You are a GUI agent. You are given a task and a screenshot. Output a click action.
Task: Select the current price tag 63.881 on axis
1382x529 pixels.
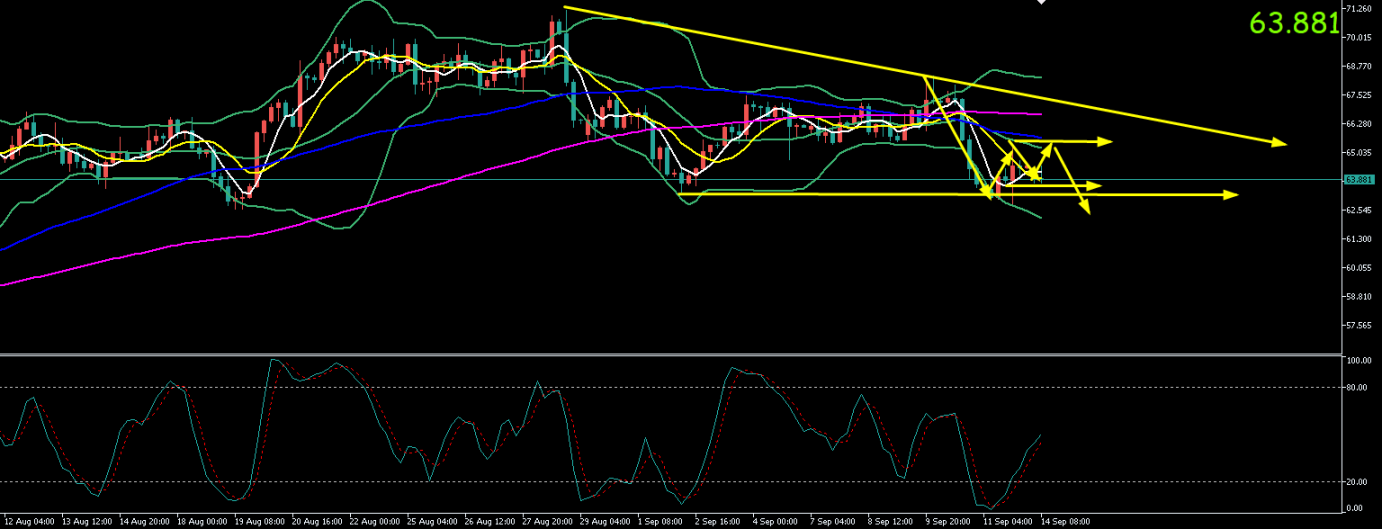[1358, 180]
